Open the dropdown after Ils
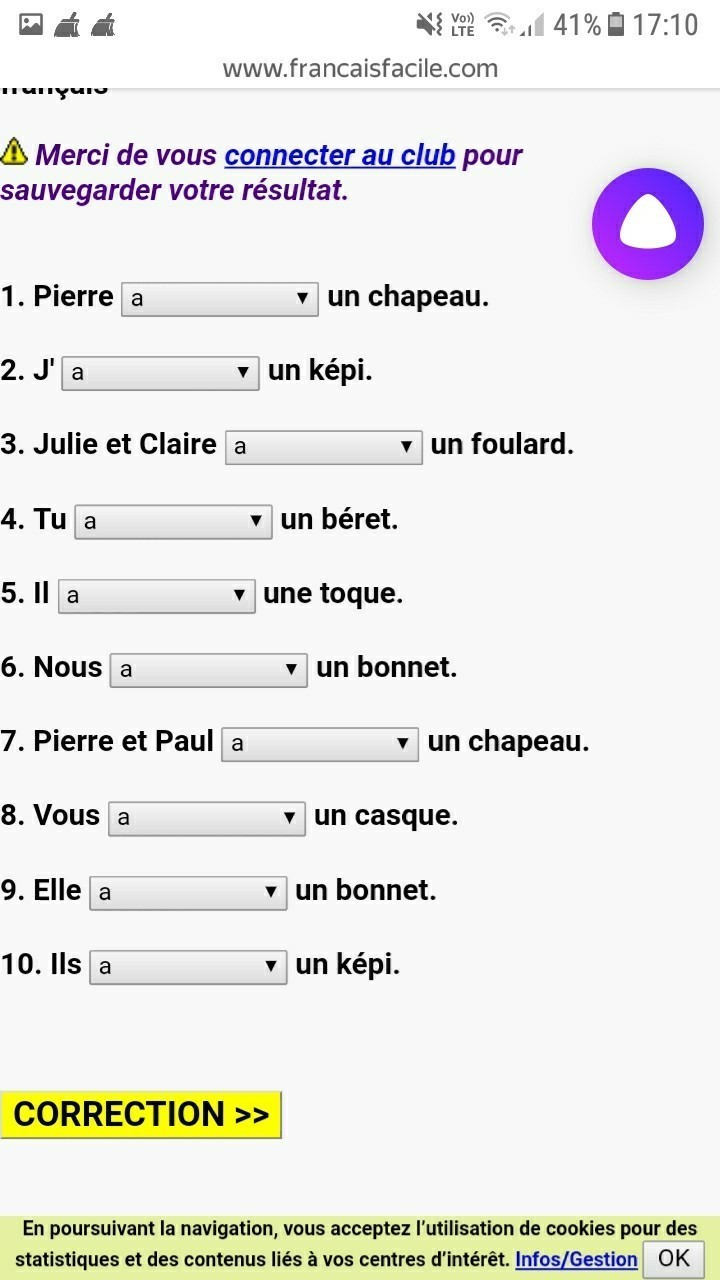 [x=188, y=966]
